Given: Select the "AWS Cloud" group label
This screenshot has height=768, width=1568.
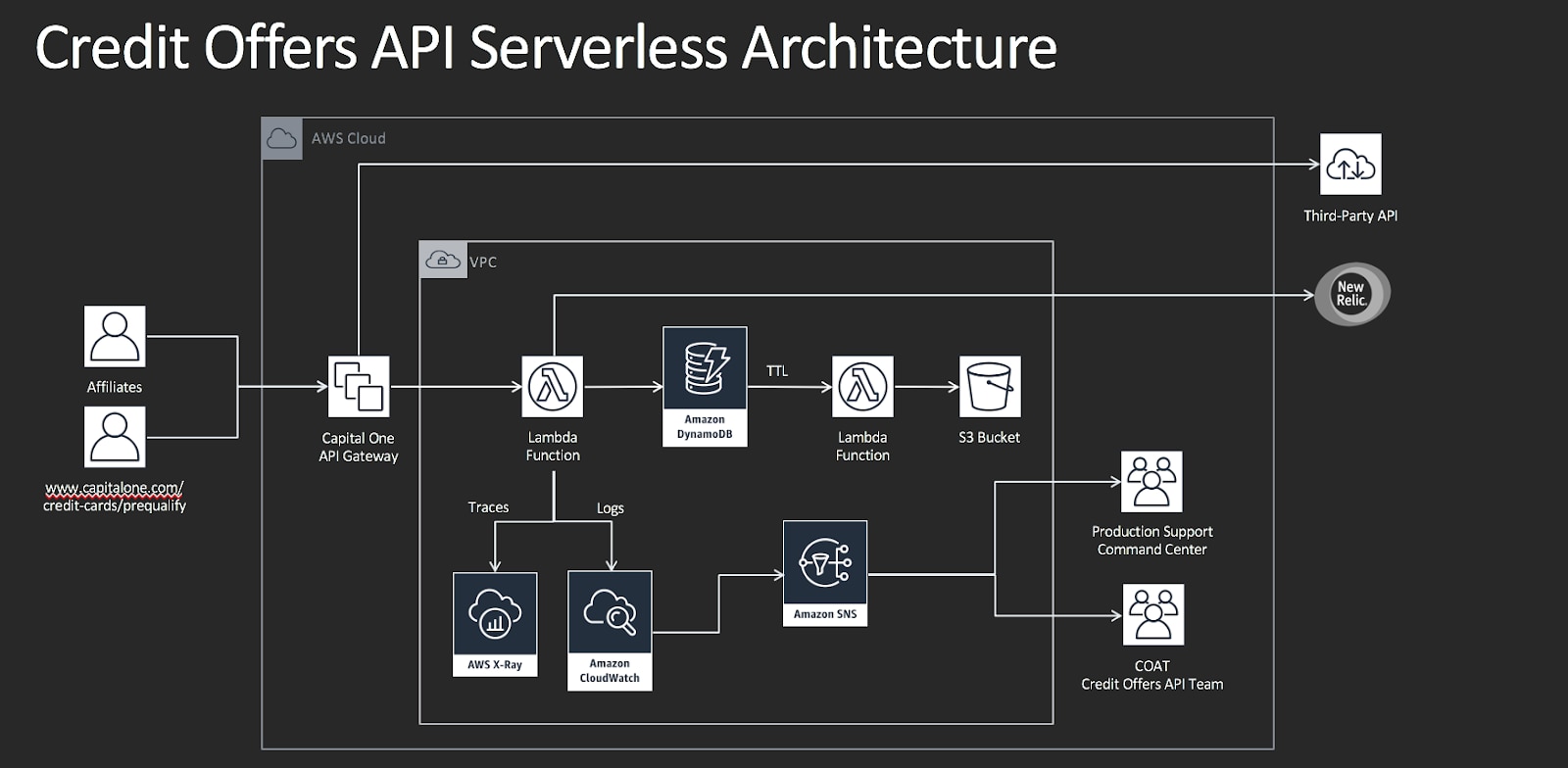Looking at the screenshot, I should pyautogui.click(x=349, y=138).
